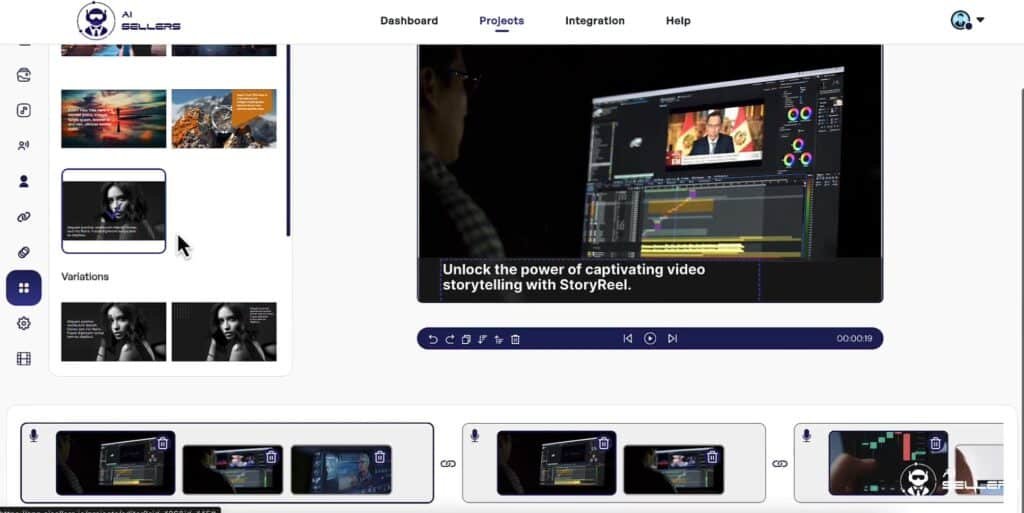
Task: Click the AI Sellers logo
Action: [129, 21]
